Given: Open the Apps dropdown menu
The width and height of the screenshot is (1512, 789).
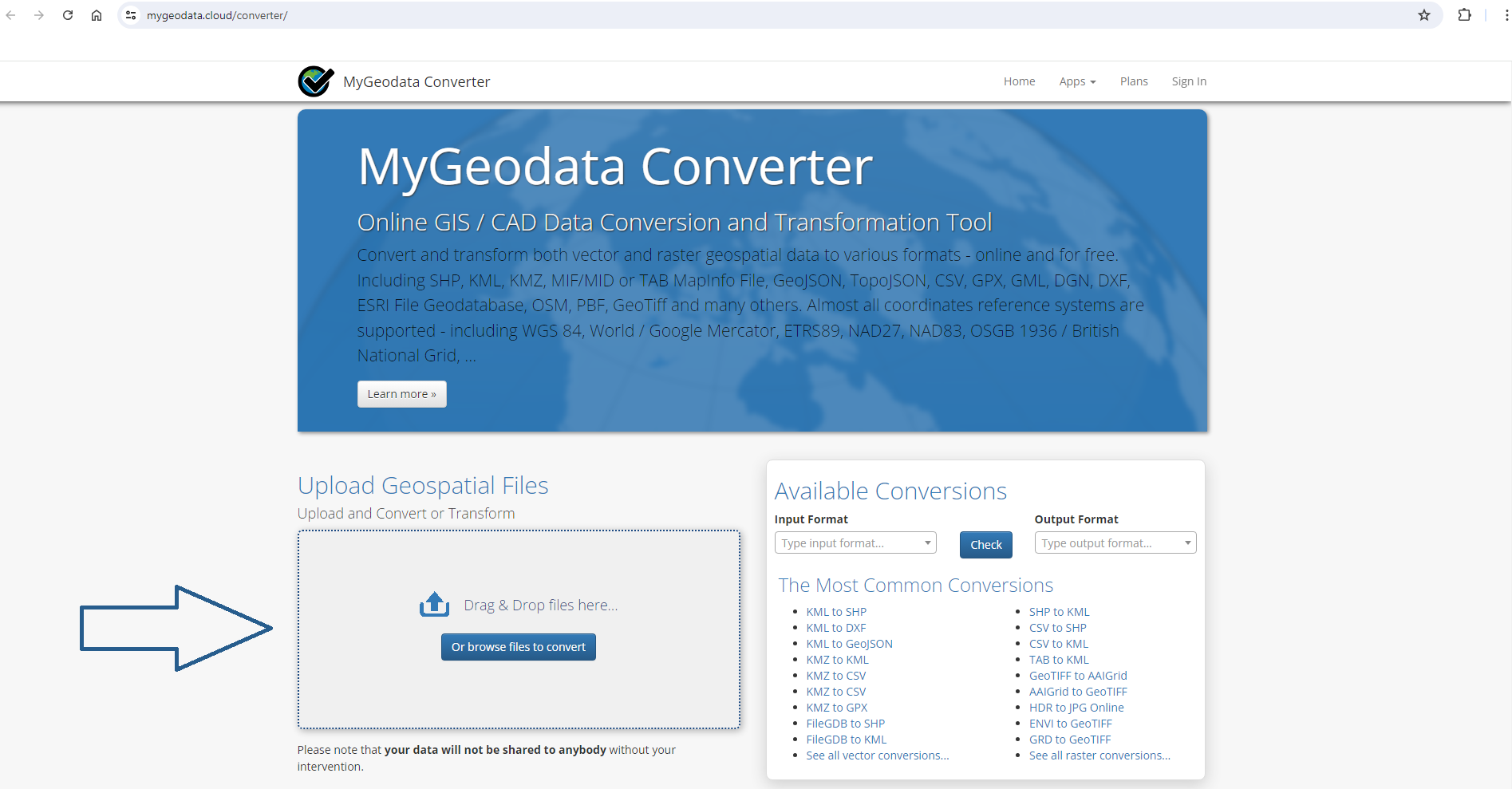Looking at the screenshot, I should 1077,81.
